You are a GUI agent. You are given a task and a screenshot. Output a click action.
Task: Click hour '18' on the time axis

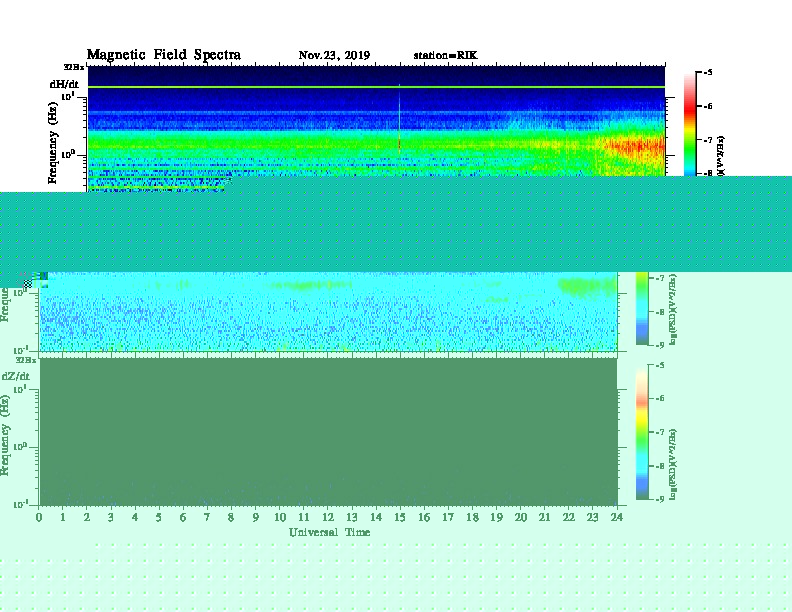[472, 517]
